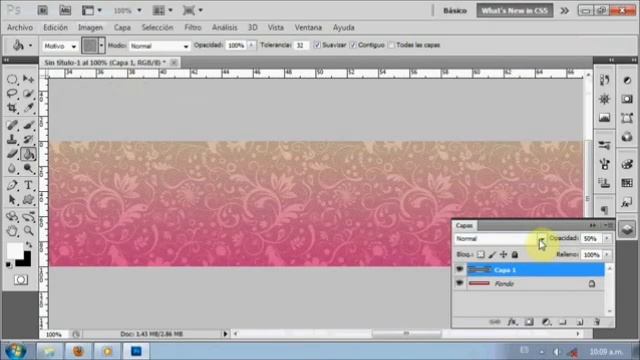Viewport: 640px width, 360px height.
Task: Open the Edición menu
Action: pyautogui.click(x=56, y=28)
